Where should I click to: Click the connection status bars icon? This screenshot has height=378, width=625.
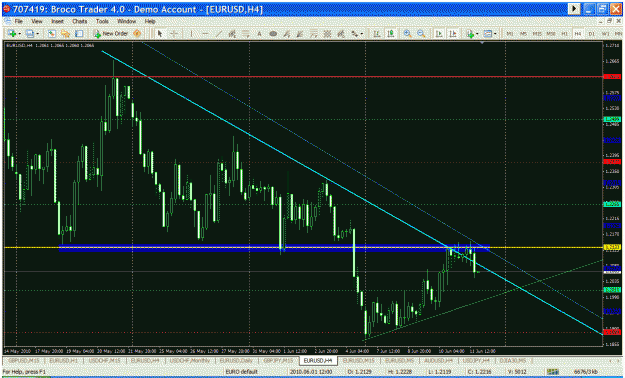552,372
